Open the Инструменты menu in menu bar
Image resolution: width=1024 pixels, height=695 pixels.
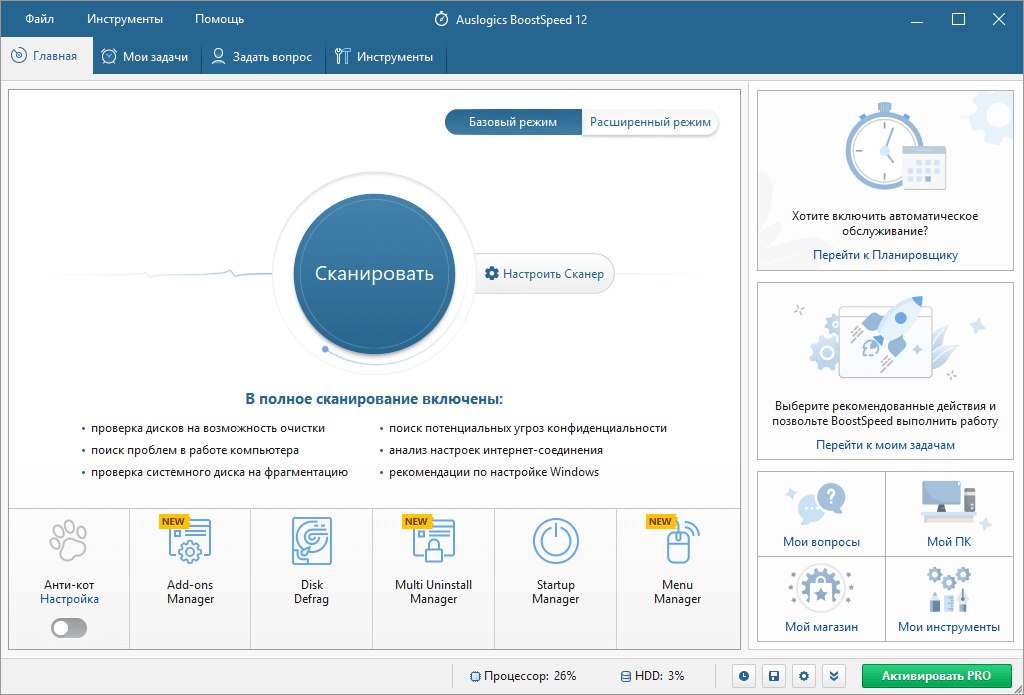125,19
